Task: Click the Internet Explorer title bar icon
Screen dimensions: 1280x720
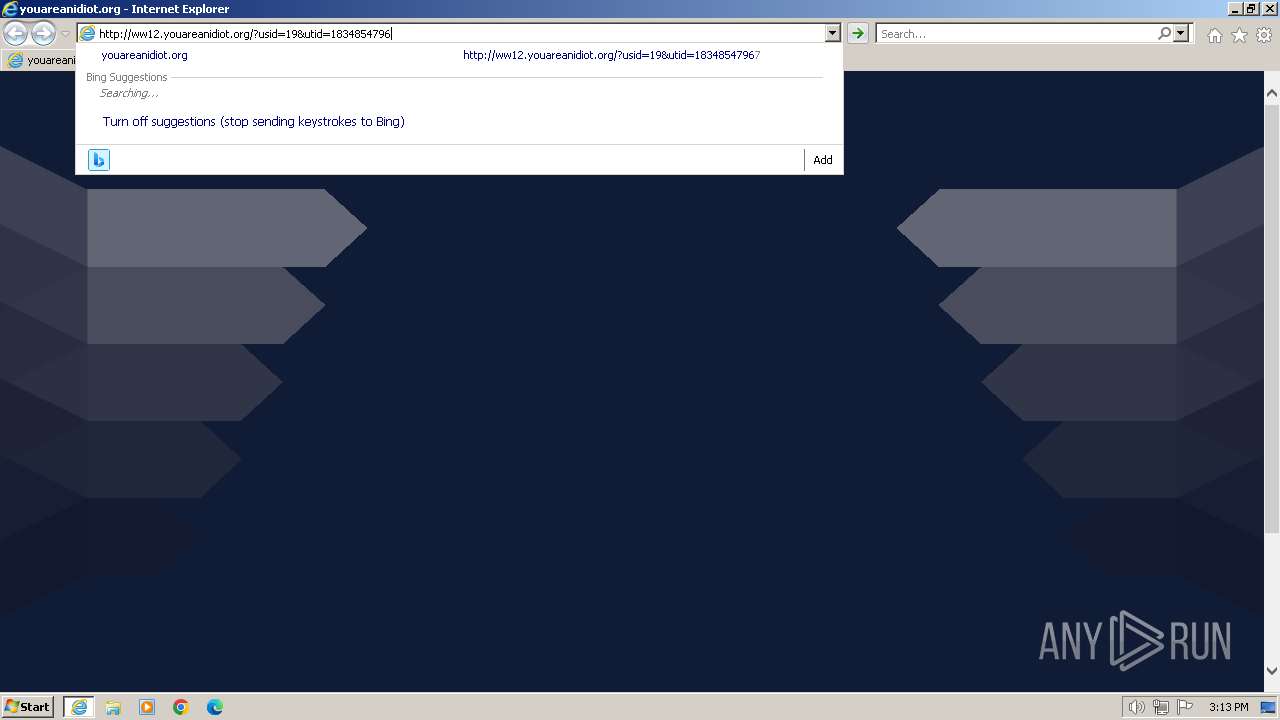Action: pyautogui.click(x=10, y=9)
